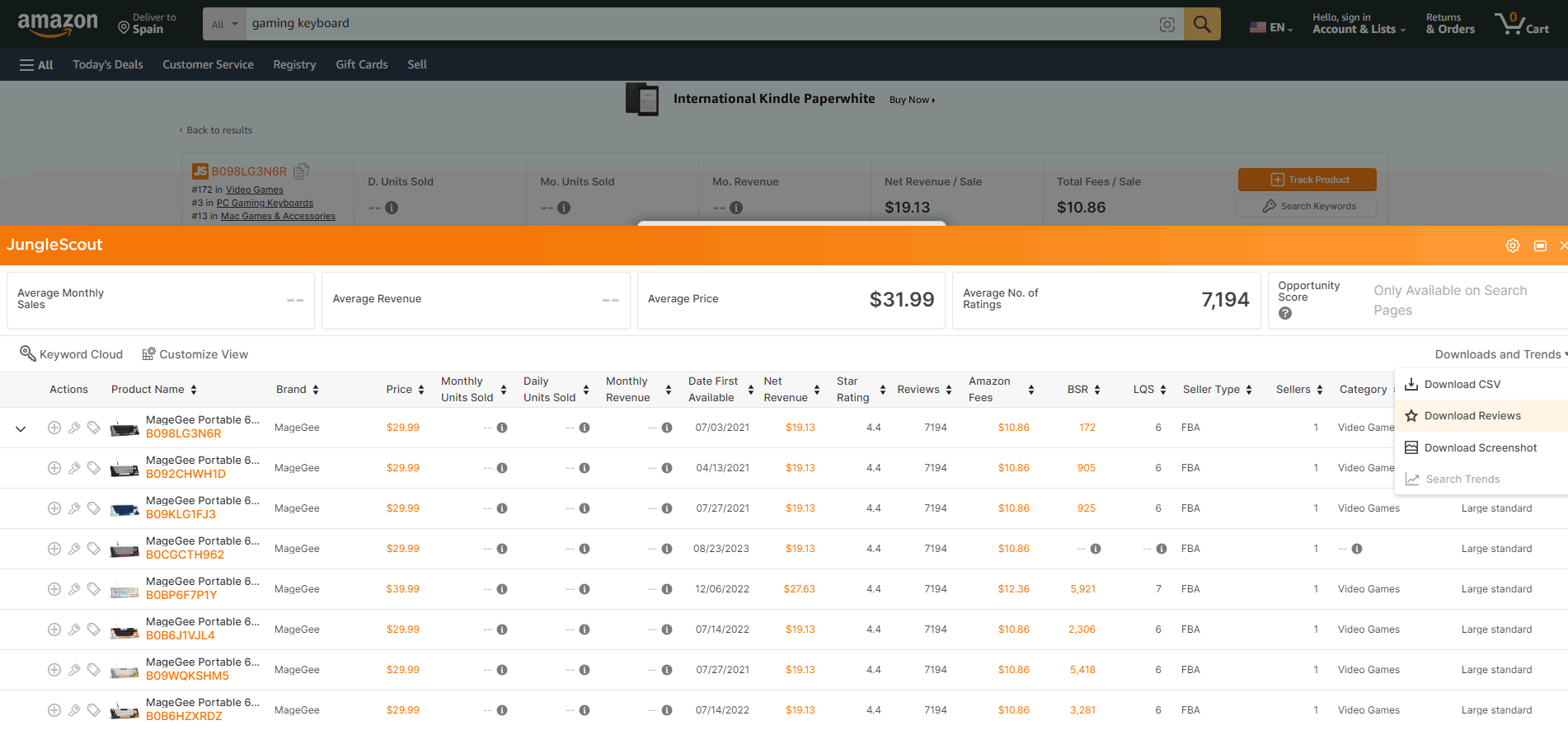Screen dimensions: 1568x730
Task: Select Download CSV menu item
Action: [x=1481, y=384]
